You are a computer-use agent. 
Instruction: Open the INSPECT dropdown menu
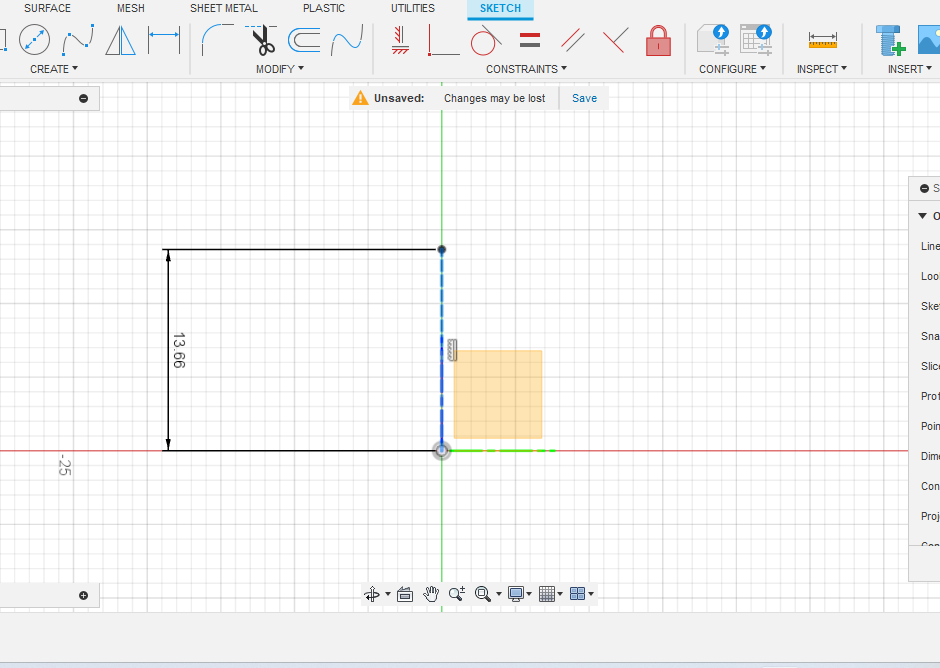point(822,69)
